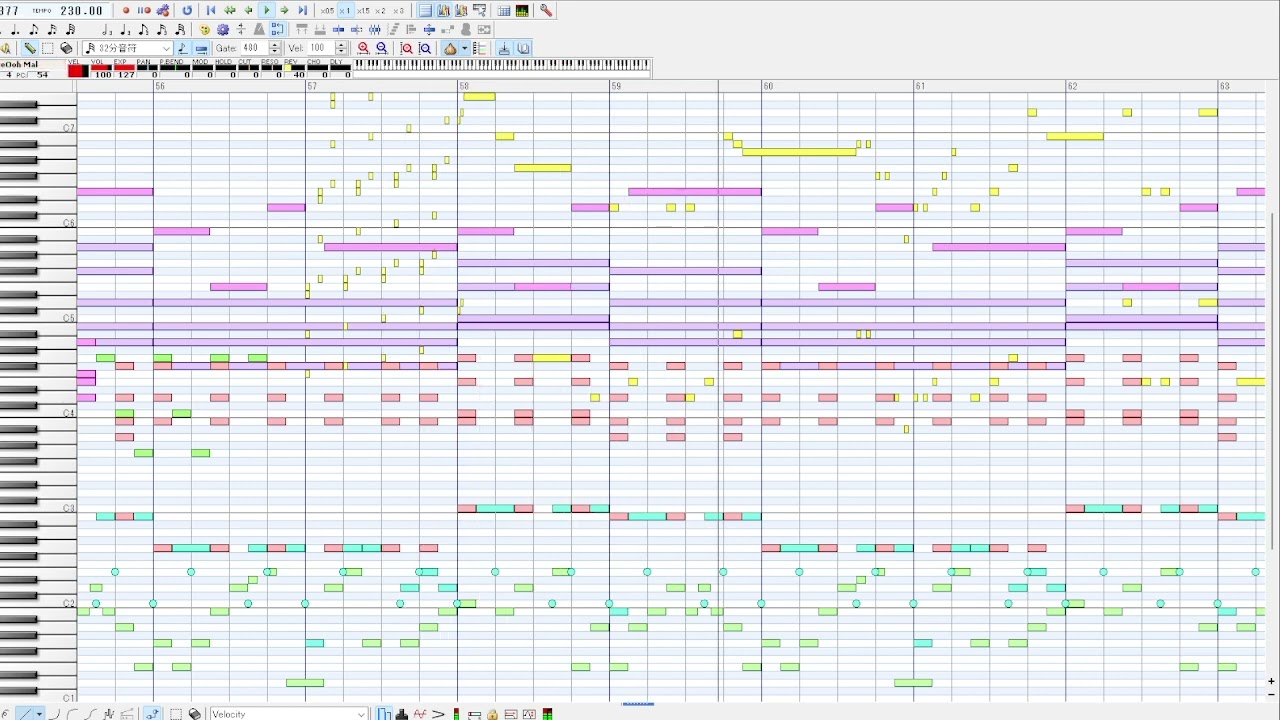1280x720 pixels.
Task: Click the padlock icon in bottom toolbar
Action: click(x=492, y=714)
